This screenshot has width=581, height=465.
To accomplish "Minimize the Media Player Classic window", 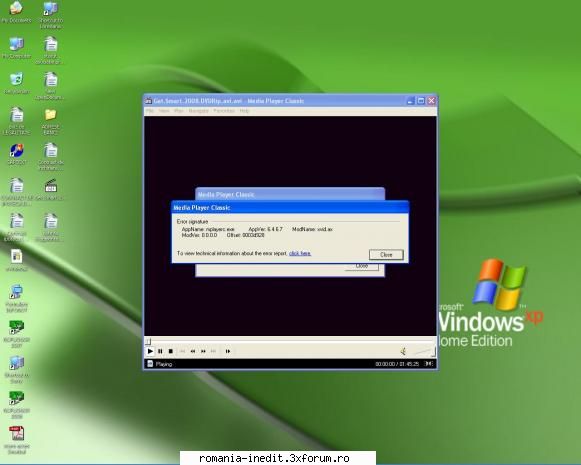I will (x=410, y=101).
